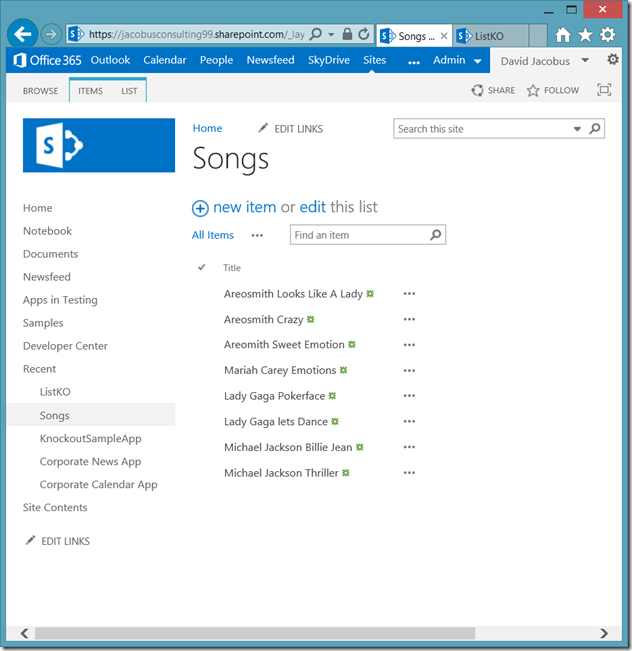Image resolution: width=632 pixels, height=651 pixels.
Task: Click the address bar search magnifier
Action: pos(316,34)
